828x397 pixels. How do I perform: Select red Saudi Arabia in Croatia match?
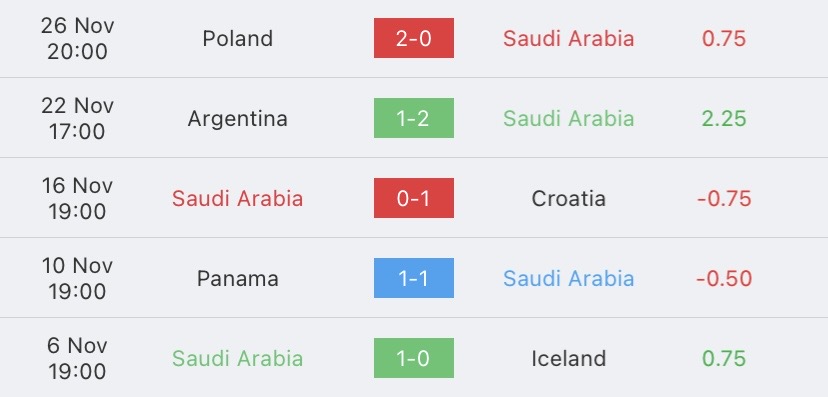[x=238, y=198]
